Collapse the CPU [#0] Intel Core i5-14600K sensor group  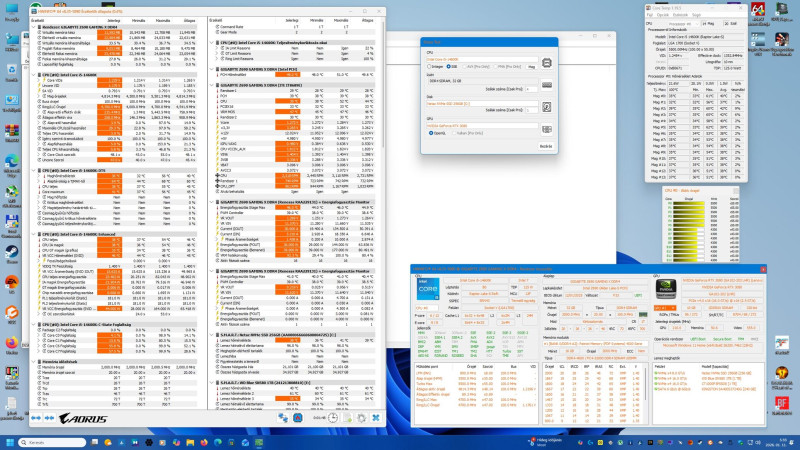34,74
